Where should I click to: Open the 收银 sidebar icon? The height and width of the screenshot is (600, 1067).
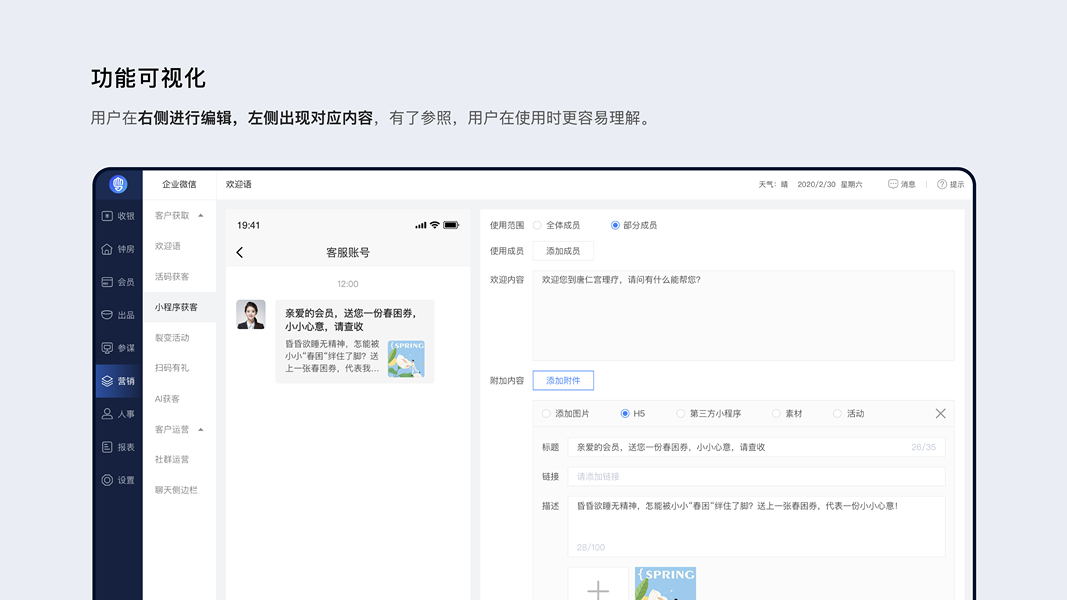(107, 216)
